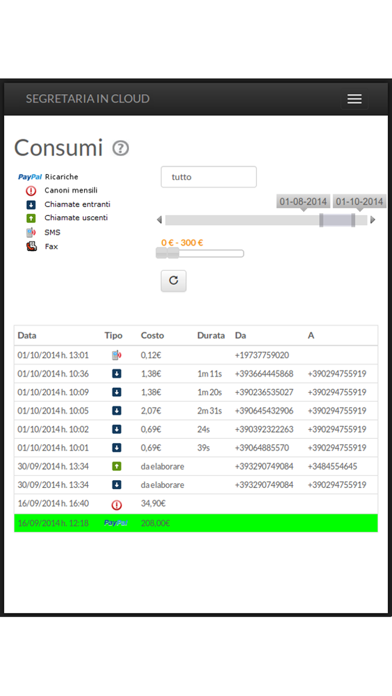The image size is (392, 696).
Task: Click the refresh button below the sliders
Action: [174, 281]
